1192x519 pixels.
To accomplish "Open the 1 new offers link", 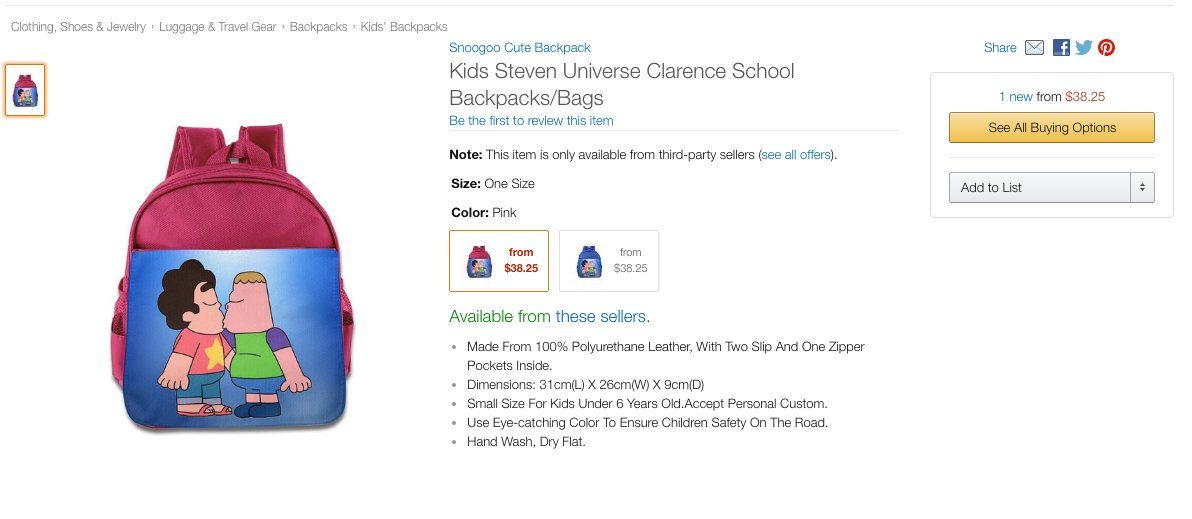I will pyautogui.click(x=1016, y=97).
